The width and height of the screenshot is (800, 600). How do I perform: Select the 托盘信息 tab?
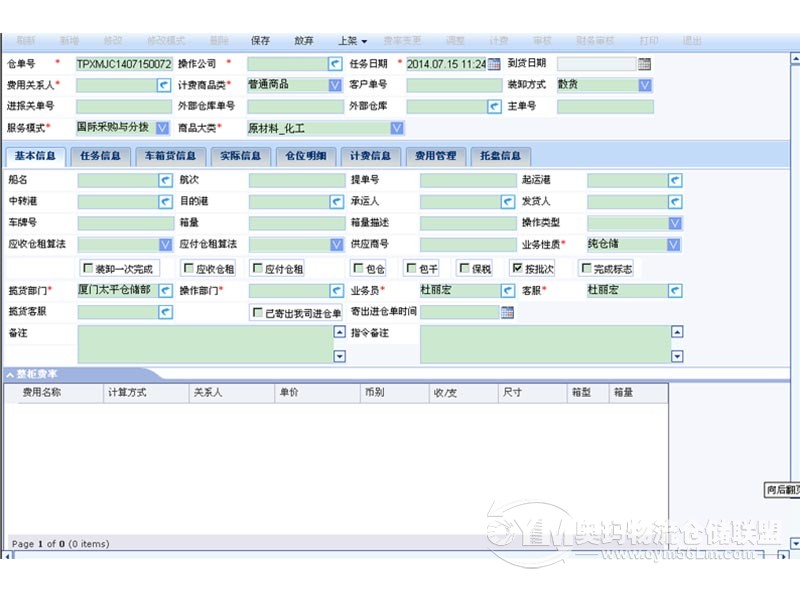(501, 156)
